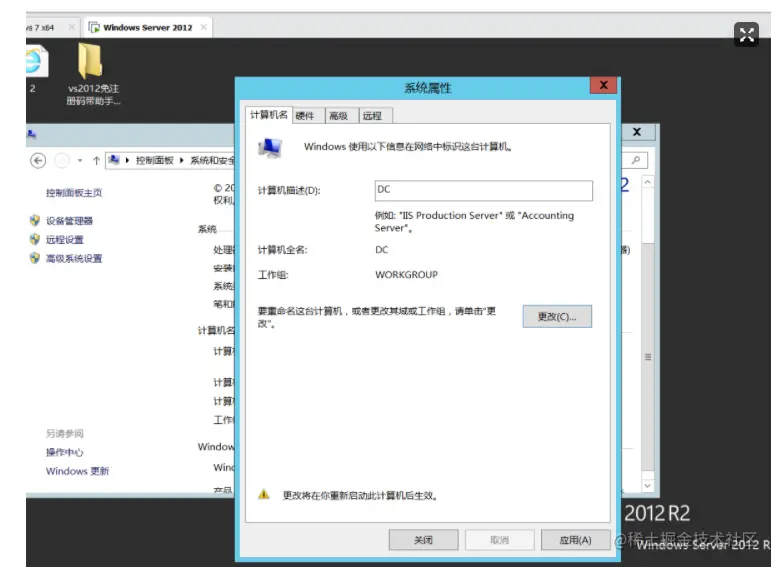
Task: Click the computer icon in System Properties
Action: click(270, 147)
